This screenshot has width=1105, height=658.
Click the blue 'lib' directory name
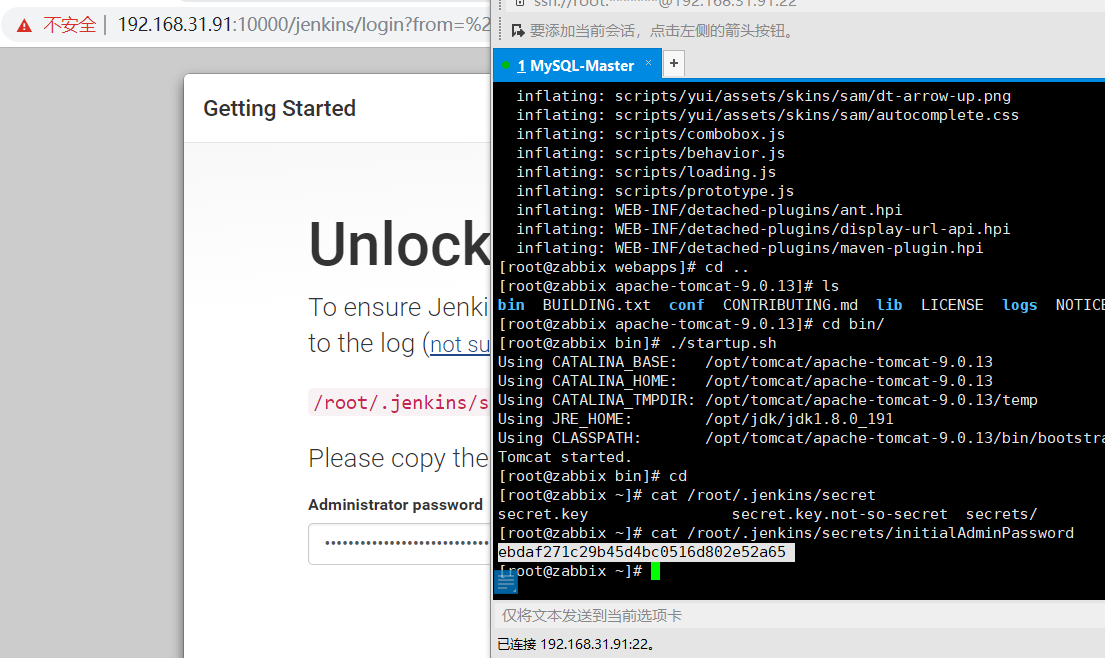click(889, 305)
